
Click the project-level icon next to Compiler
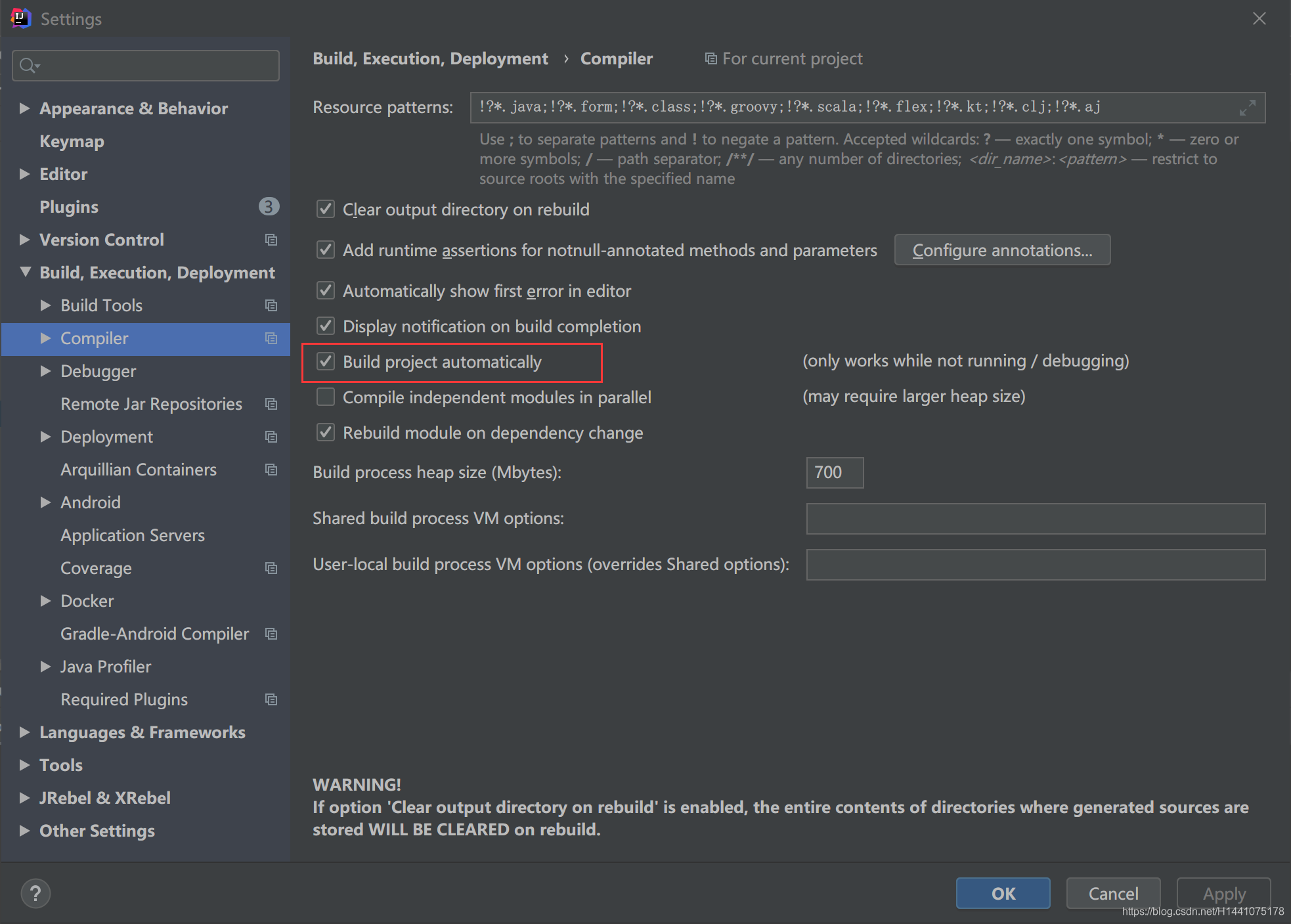271,338
